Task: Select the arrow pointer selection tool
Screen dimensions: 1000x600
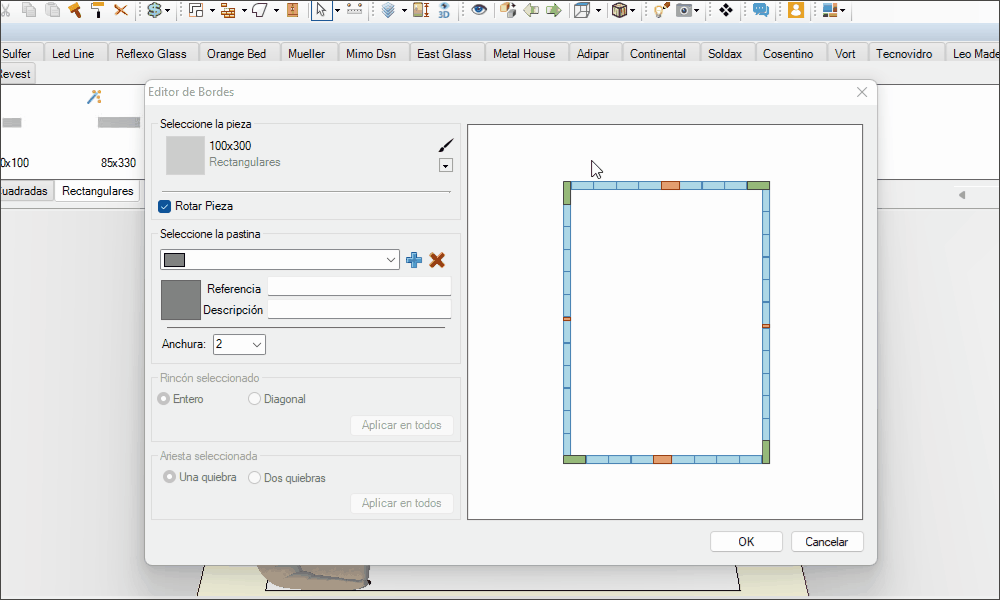Action: tap(321, 10)
